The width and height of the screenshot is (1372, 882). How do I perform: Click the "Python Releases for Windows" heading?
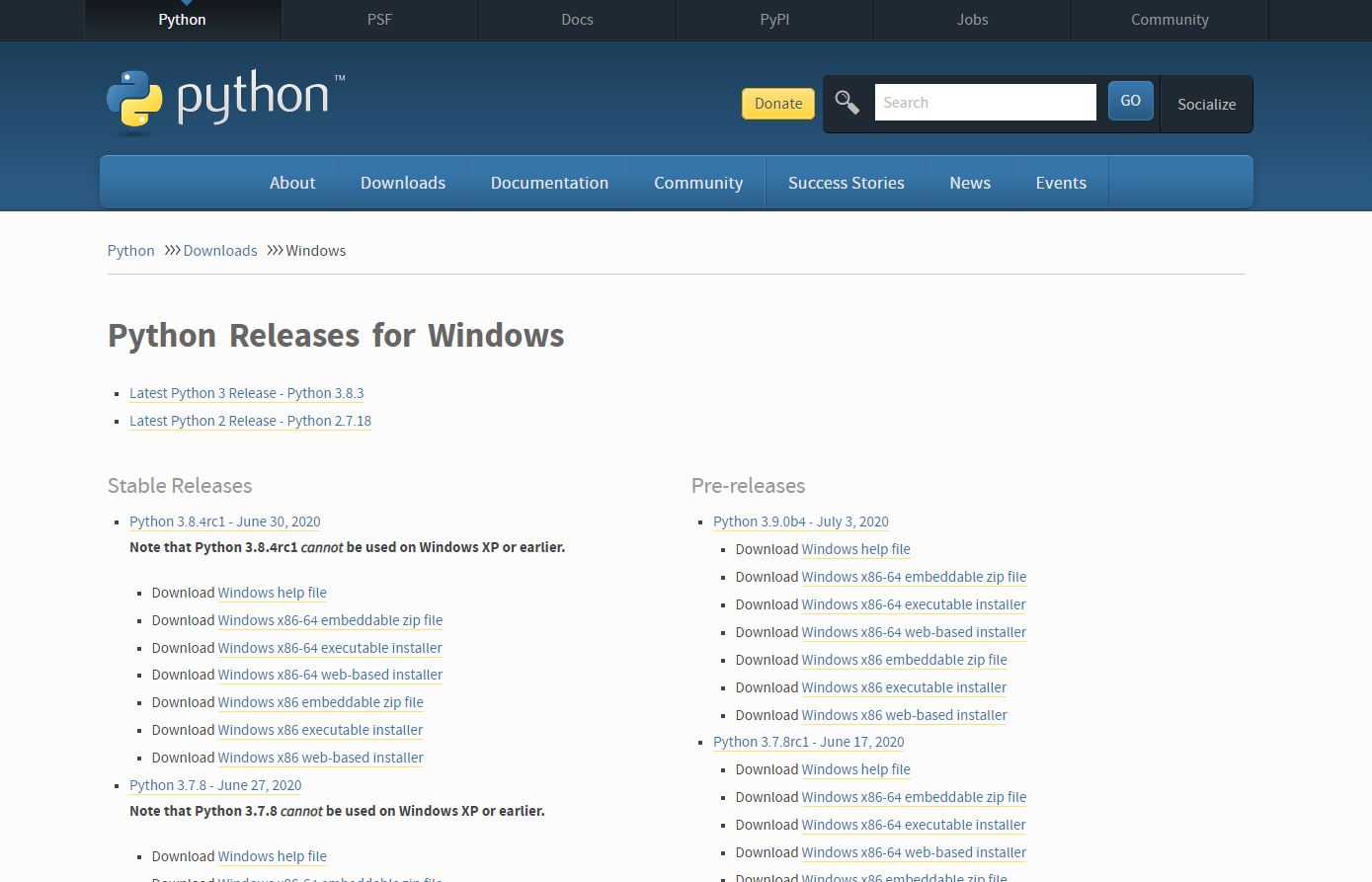(336, 336)
